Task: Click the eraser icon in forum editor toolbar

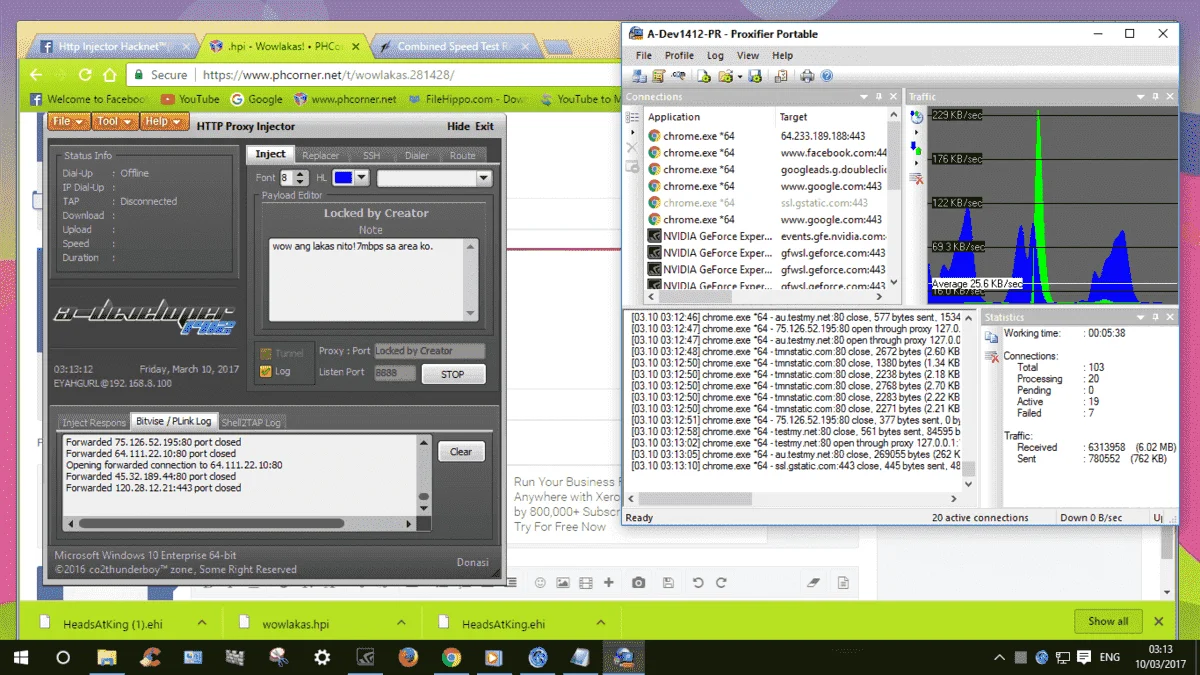Action: tap(813, 582)
